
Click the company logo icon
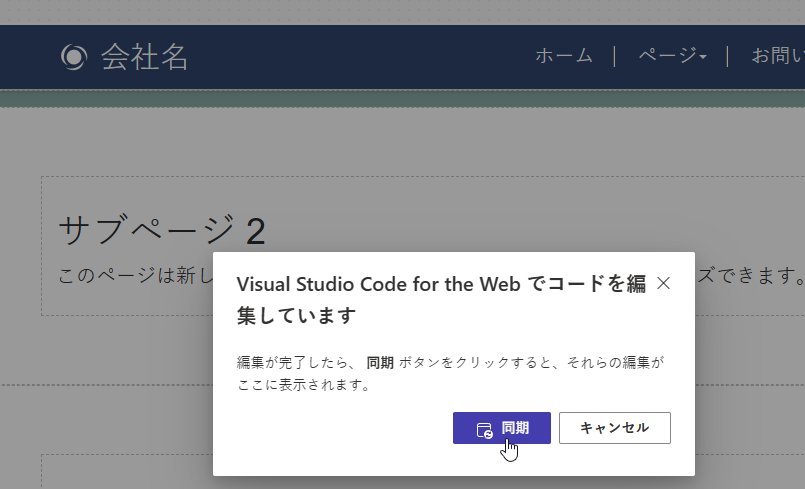click(74, 57)
